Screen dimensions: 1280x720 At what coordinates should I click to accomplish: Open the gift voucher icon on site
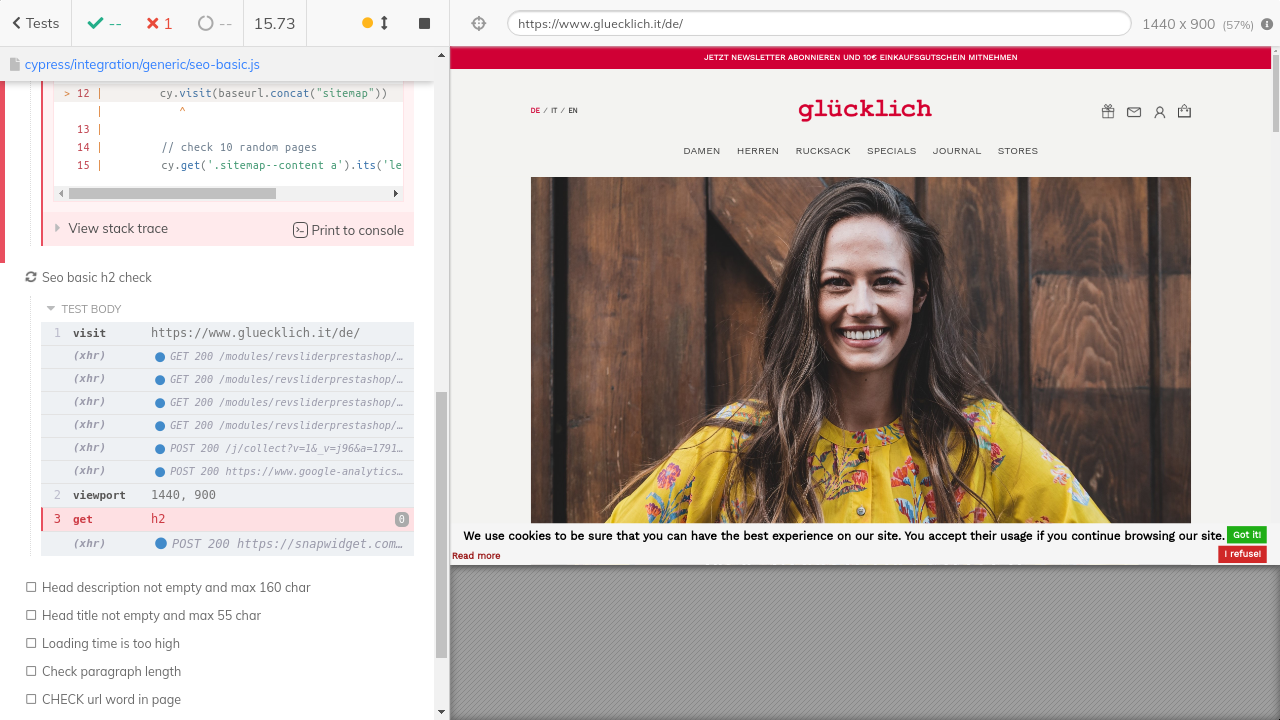coord(1108,112)
